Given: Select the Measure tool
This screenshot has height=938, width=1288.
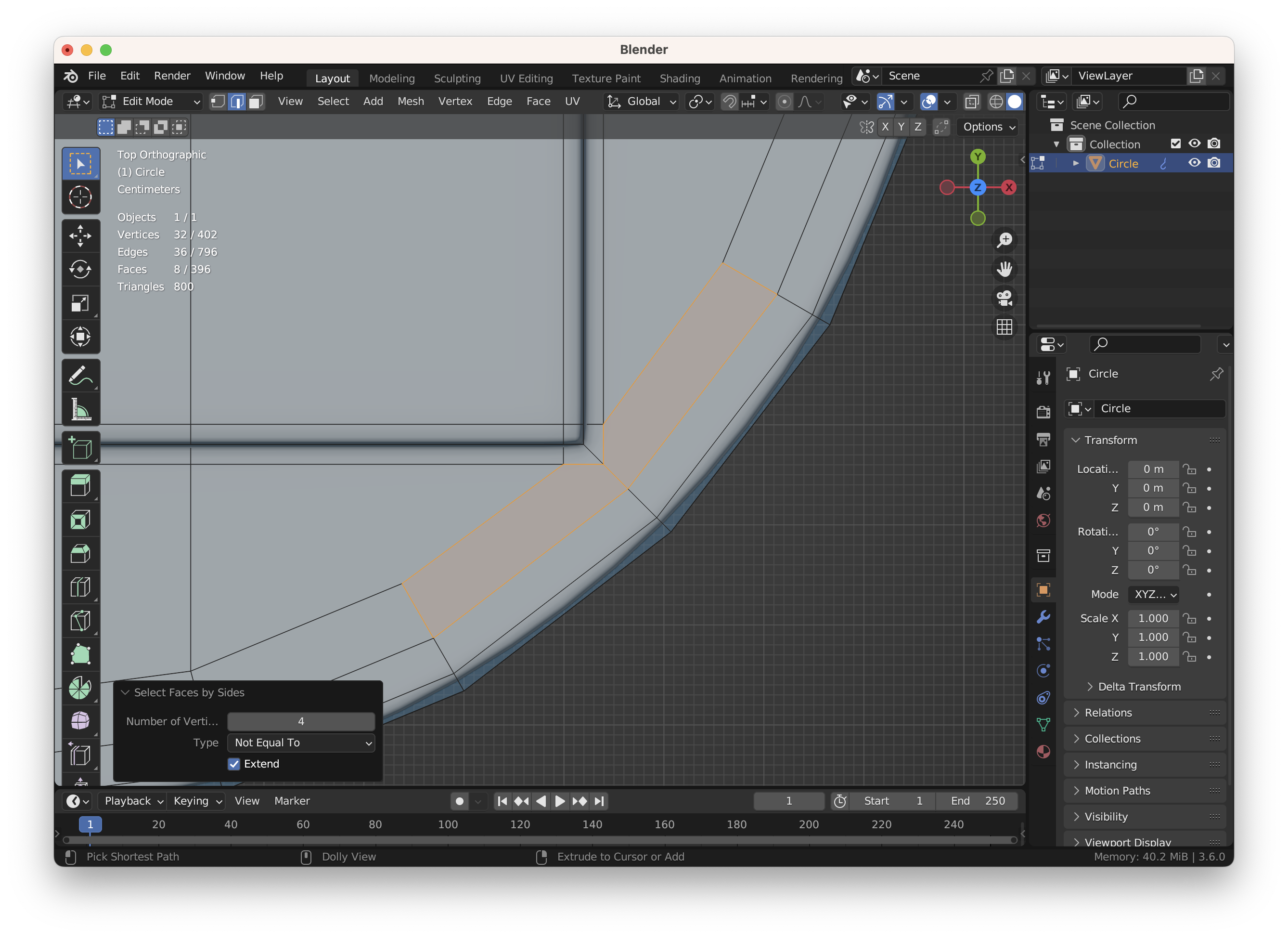Looking at the screenshot, I should coord(80,409).
